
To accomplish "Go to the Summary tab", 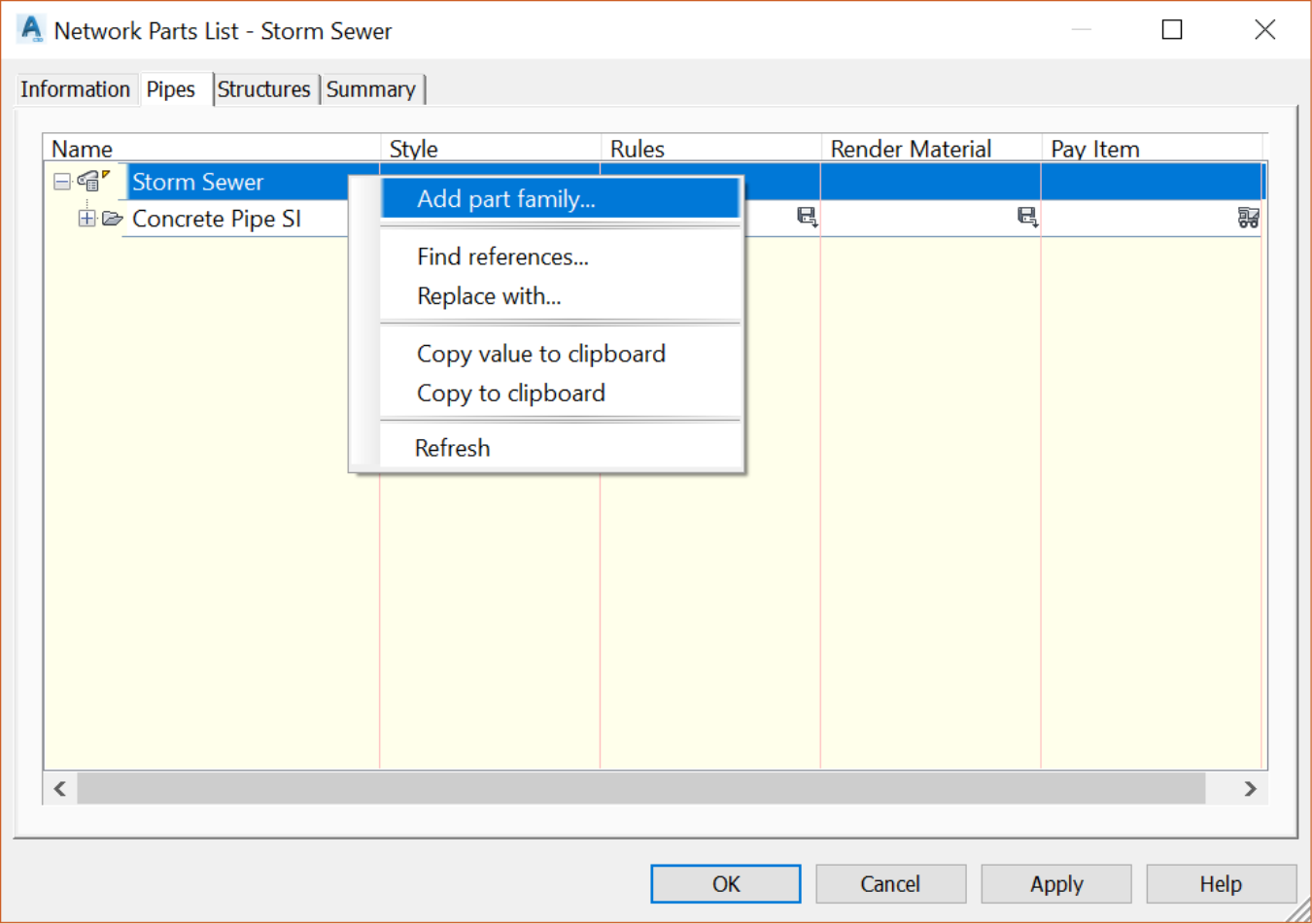I will (371, 89).
